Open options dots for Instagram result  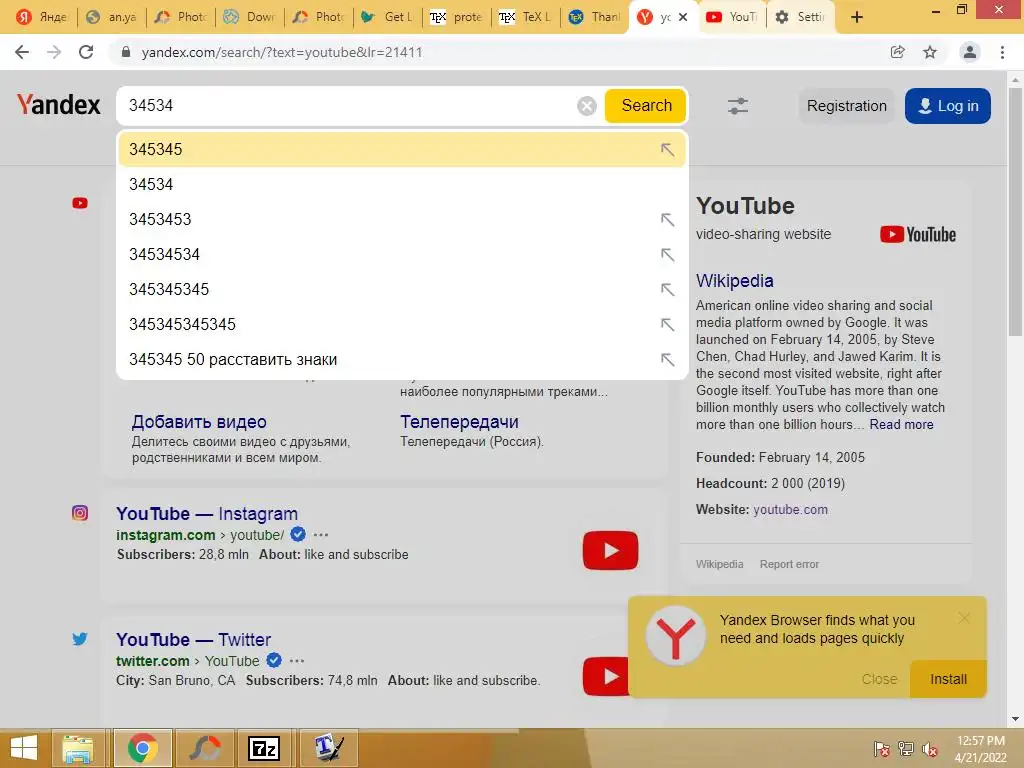321,535
